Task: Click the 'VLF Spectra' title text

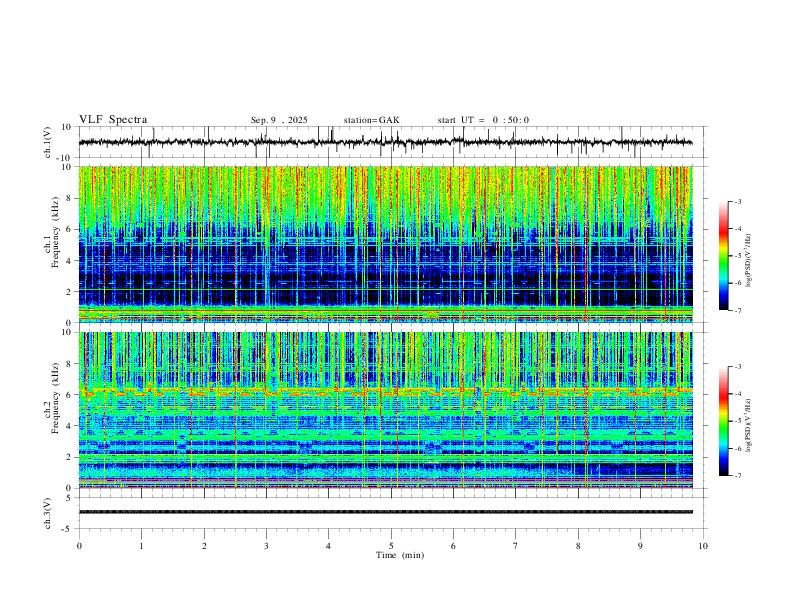Action: 113,120
